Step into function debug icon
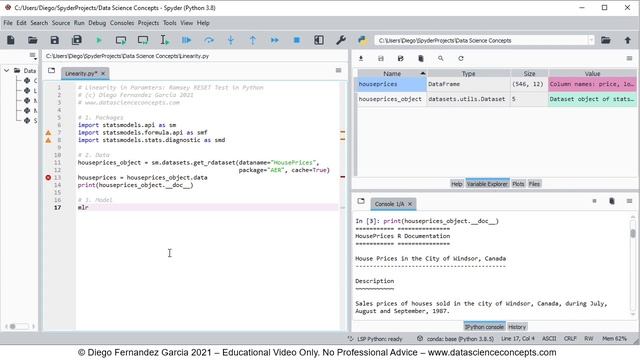The image size is (640, 360). (231, 40)
